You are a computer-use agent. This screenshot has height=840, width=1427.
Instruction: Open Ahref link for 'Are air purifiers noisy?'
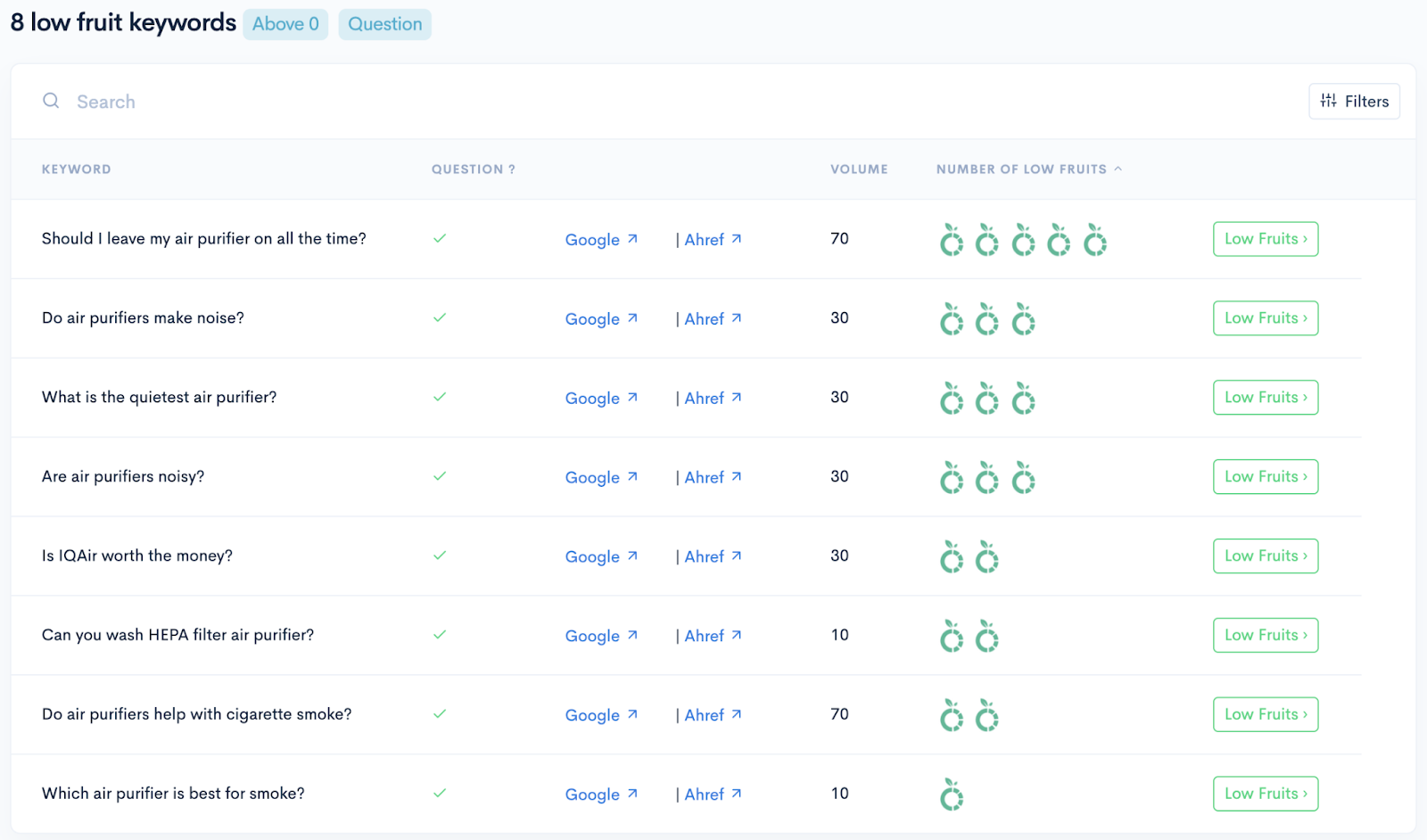[705, 478]
